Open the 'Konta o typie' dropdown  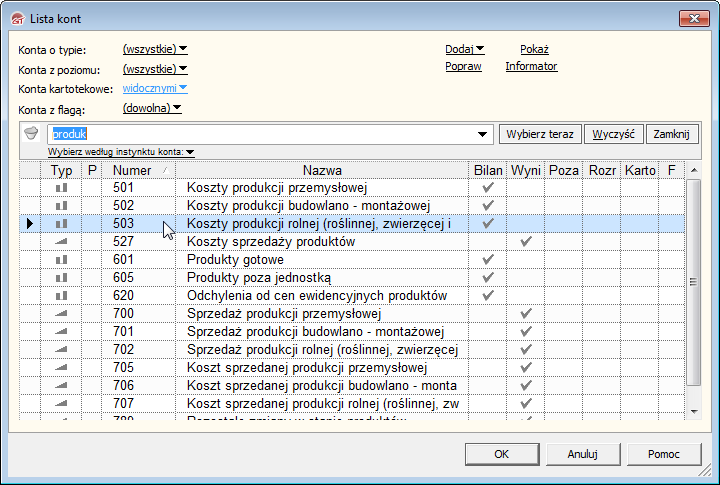pos(154,49)
